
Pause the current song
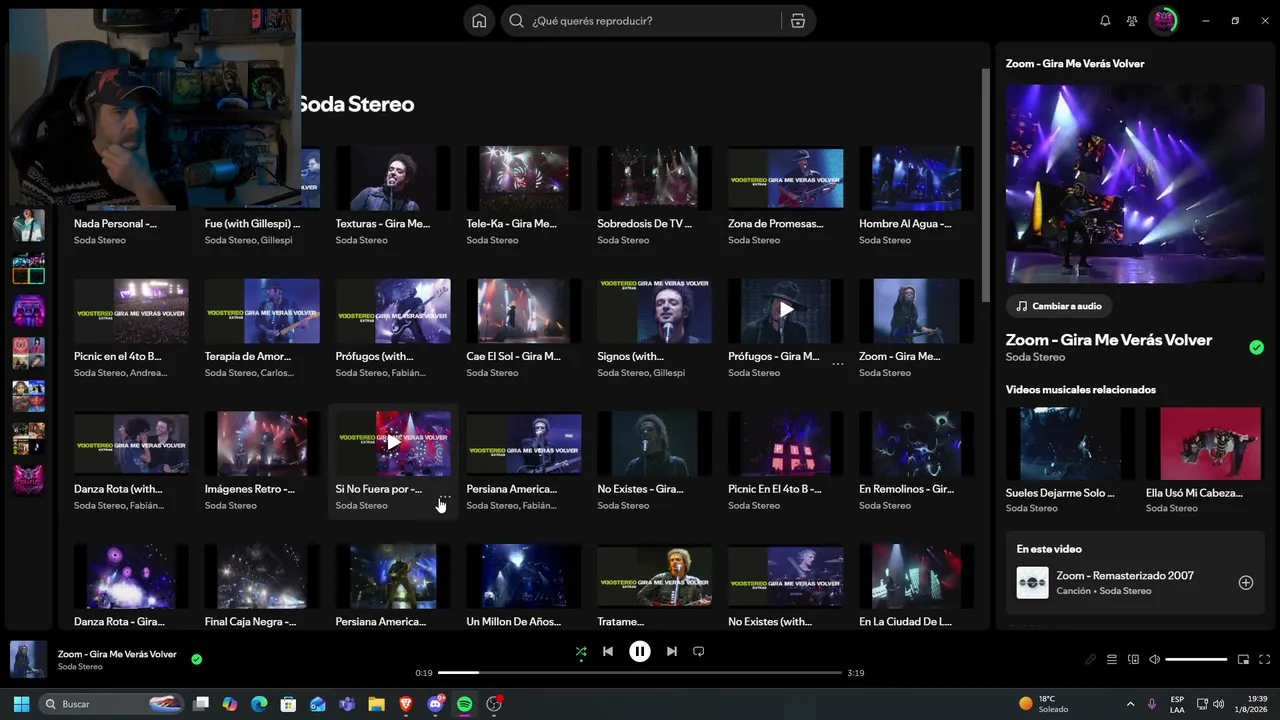[640, 651]
